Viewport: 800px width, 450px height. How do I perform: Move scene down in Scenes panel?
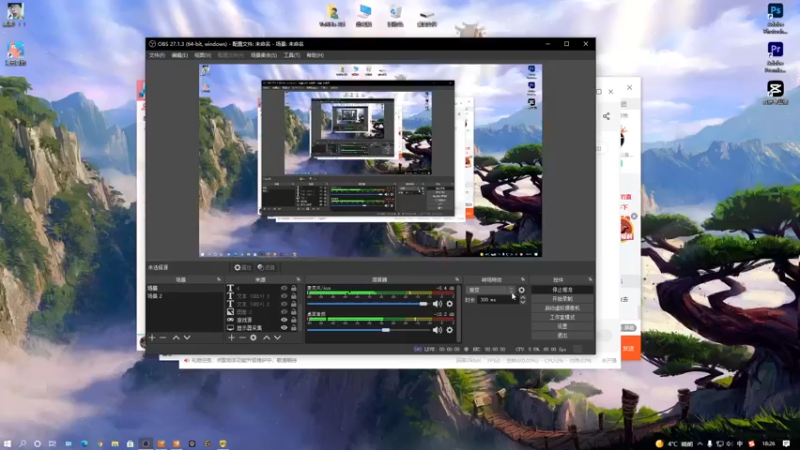coord(187,337)
